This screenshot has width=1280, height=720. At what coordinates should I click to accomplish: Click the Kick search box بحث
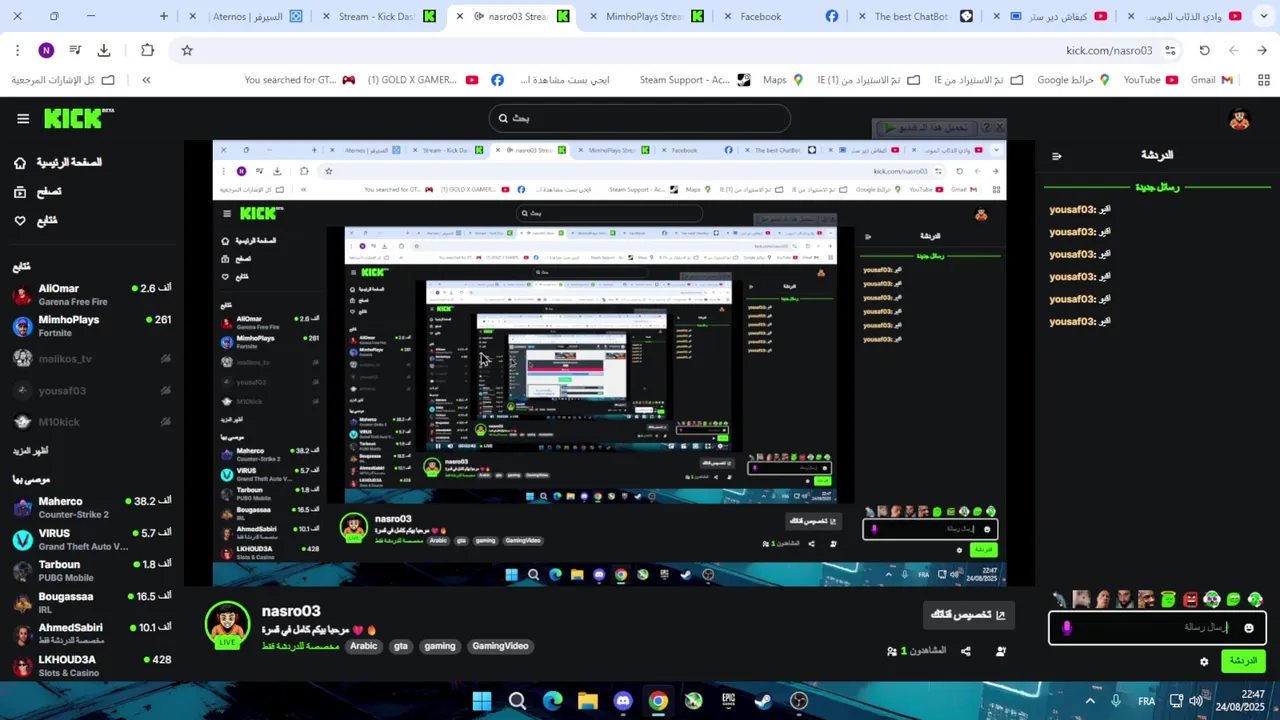[x=640, y=118]
